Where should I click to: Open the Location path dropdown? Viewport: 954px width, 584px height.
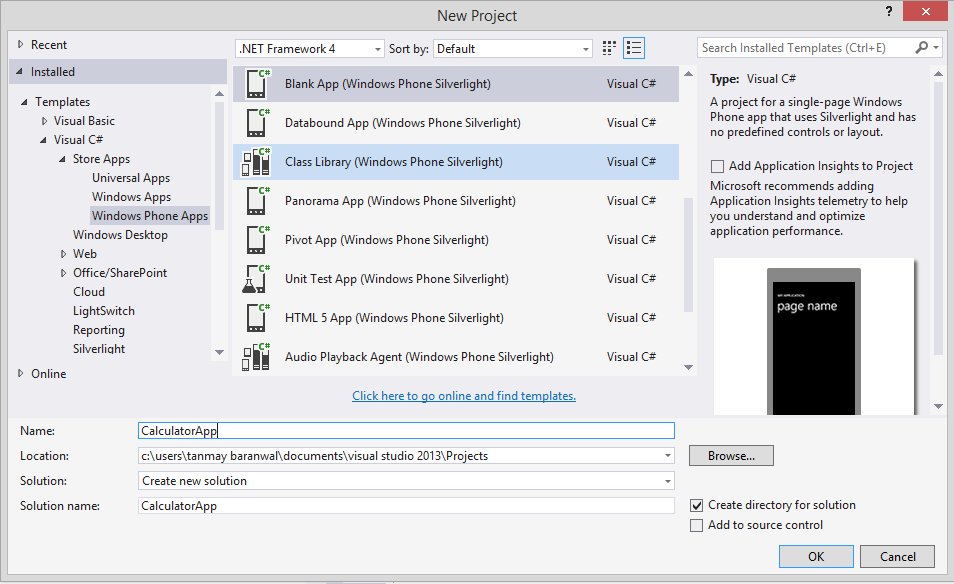[x=667, y=456]
